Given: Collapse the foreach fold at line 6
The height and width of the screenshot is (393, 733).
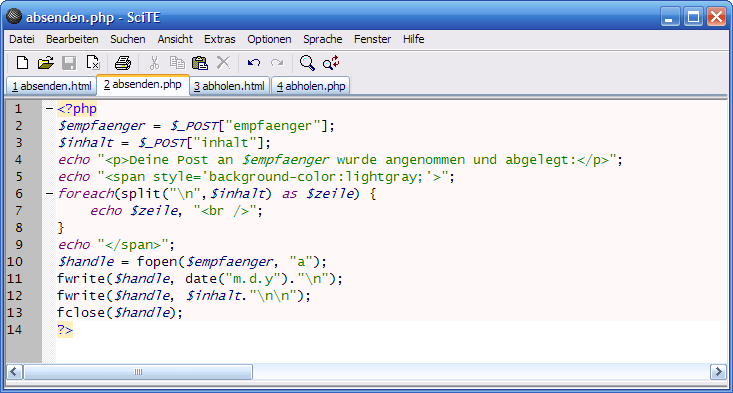Looking at the screenshot, I should [49, 193].
